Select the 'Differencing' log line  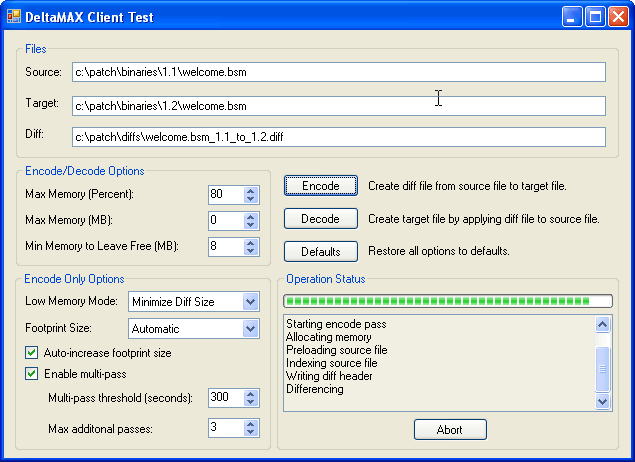[x=315, y=389]
